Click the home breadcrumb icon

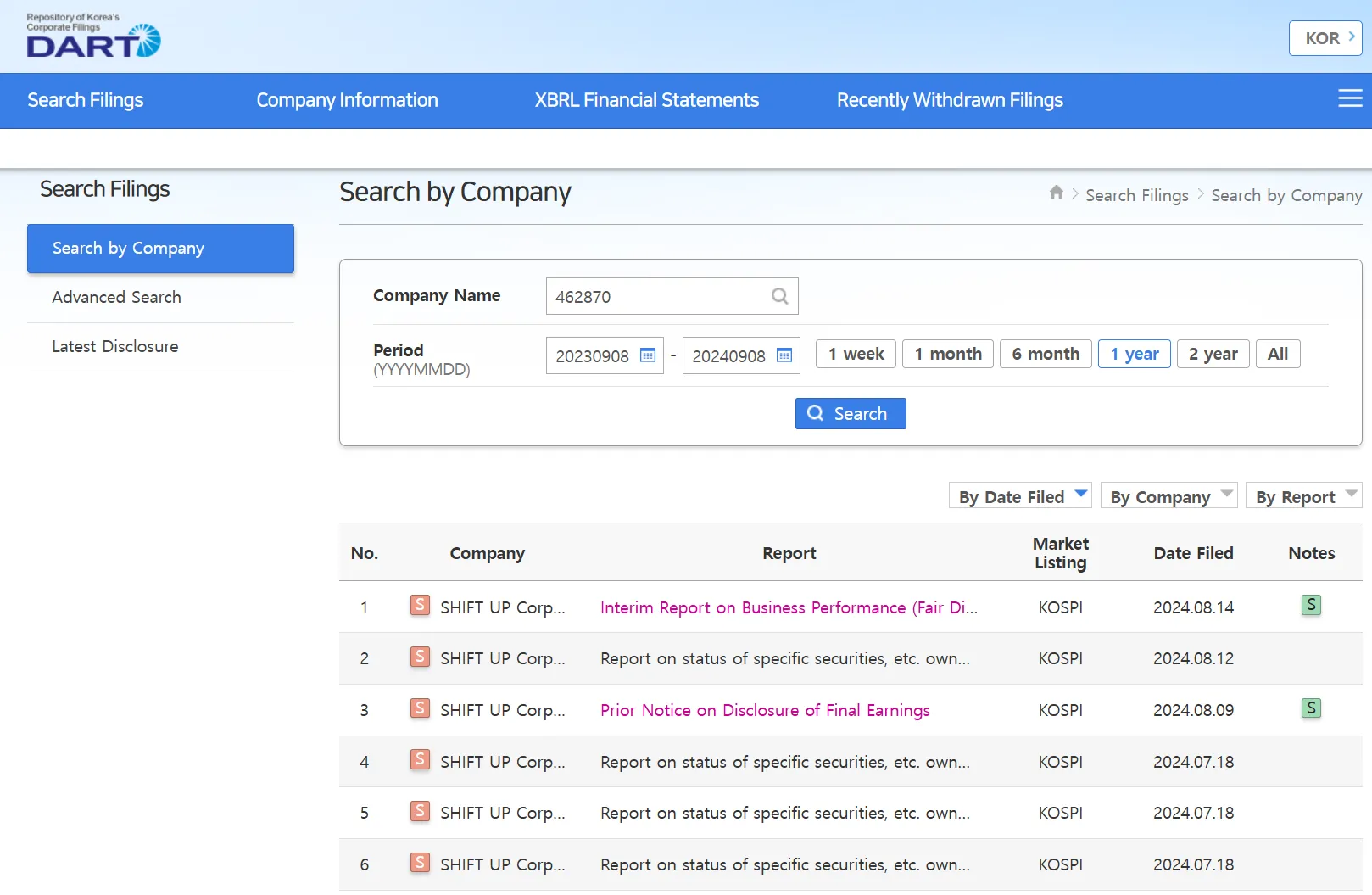1056,193
